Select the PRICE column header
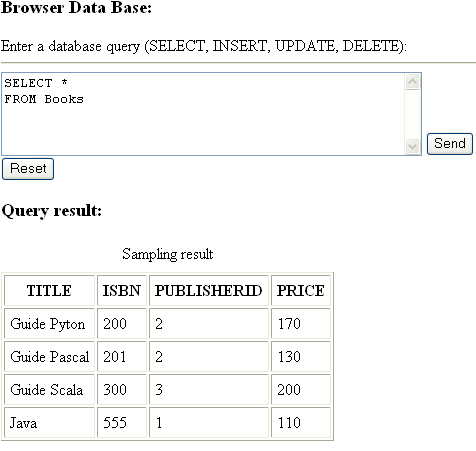 coord(301,290)
